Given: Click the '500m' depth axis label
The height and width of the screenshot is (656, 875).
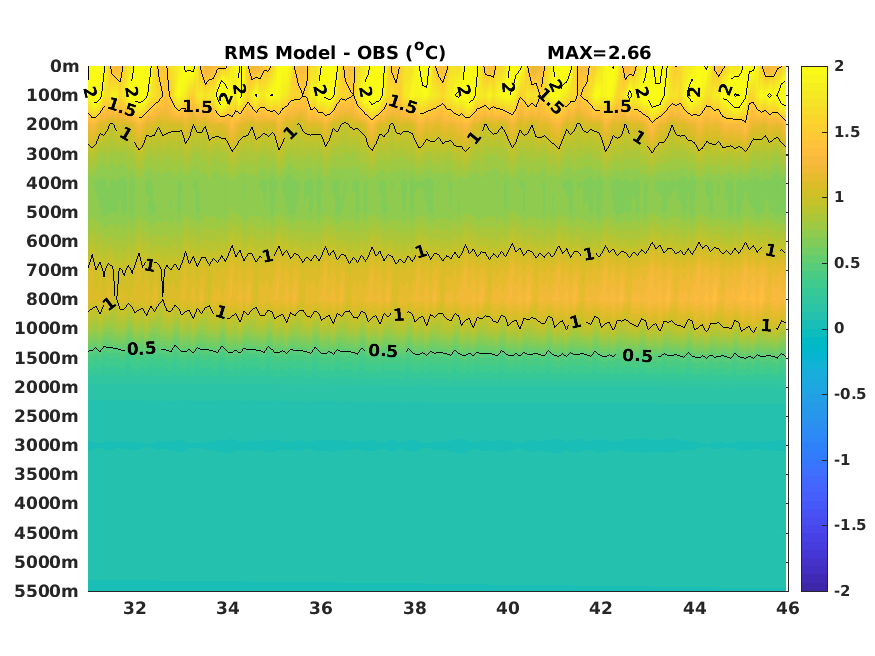Looking at the screenshot, I should tap(52, 212).
